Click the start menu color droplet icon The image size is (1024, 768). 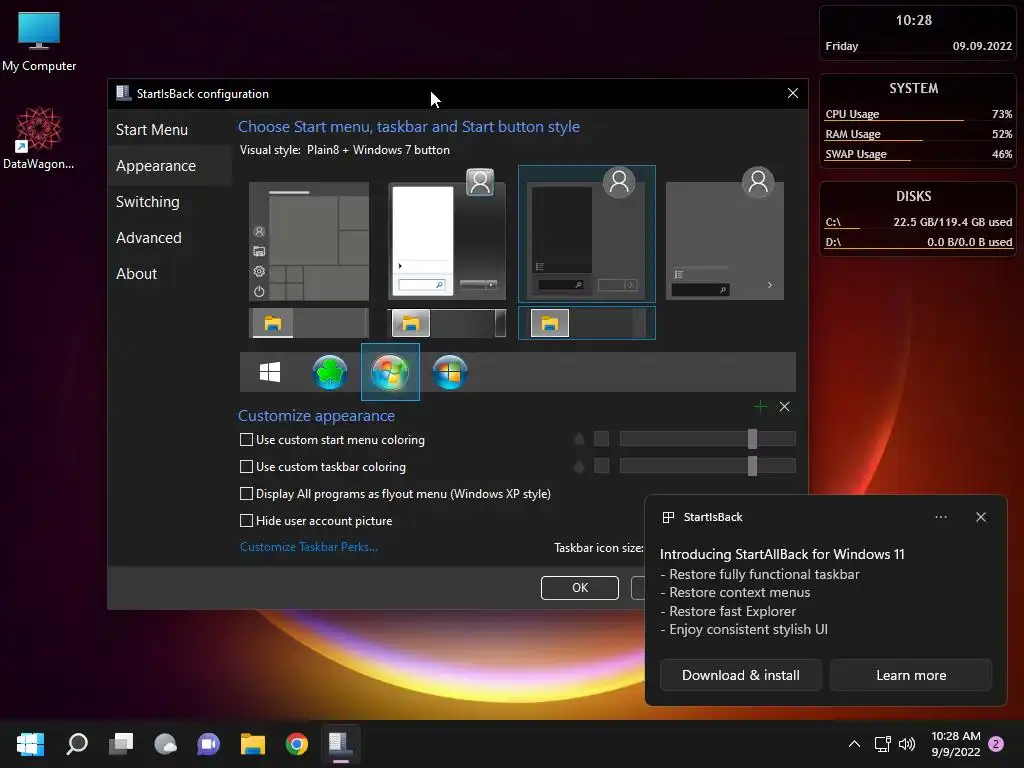[x=579, y=439]
